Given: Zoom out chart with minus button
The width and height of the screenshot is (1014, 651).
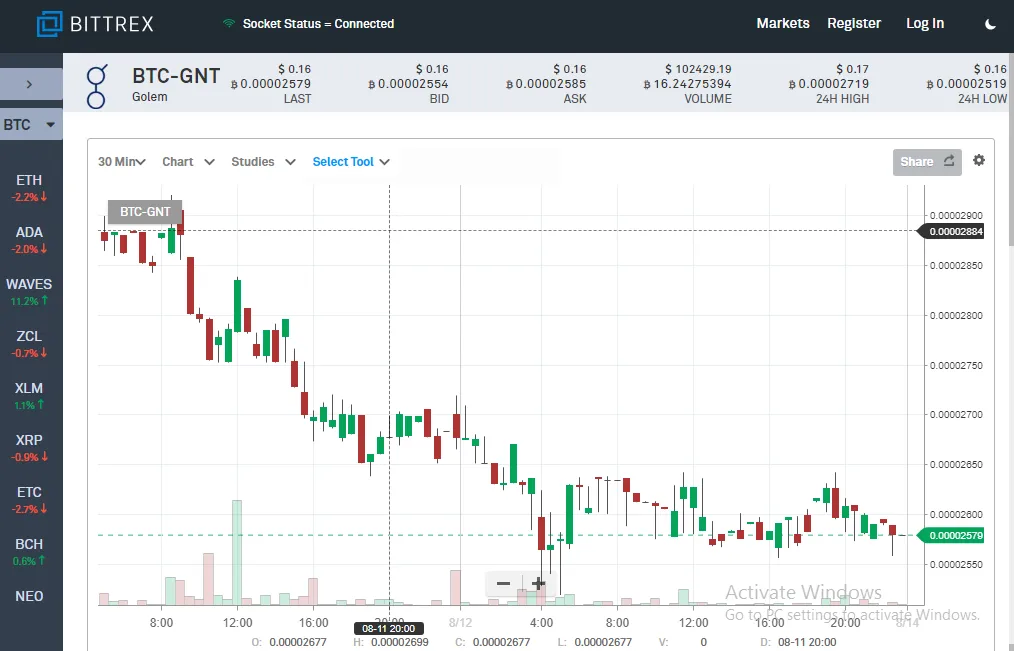Looking at the screenshot, I should click(x=503, y=584).
